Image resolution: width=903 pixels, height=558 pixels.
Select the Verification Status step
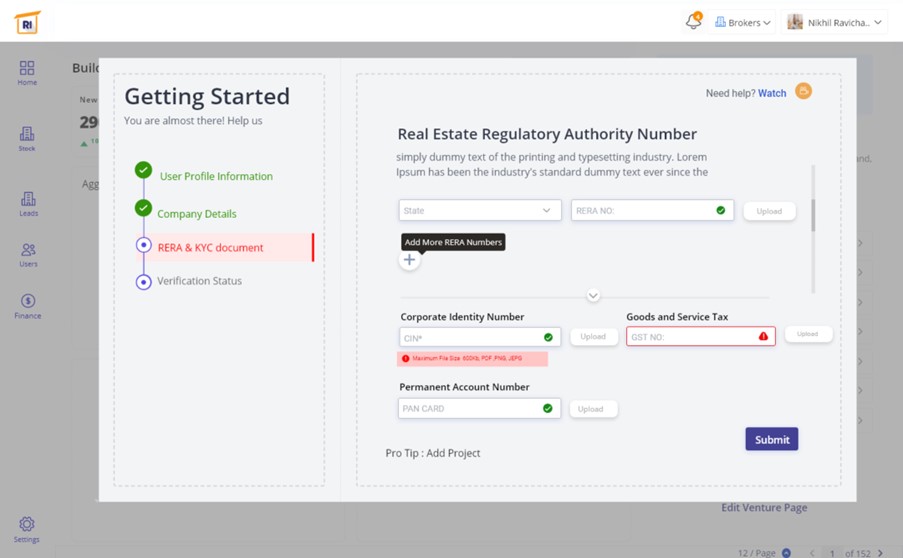click(199, 281)
